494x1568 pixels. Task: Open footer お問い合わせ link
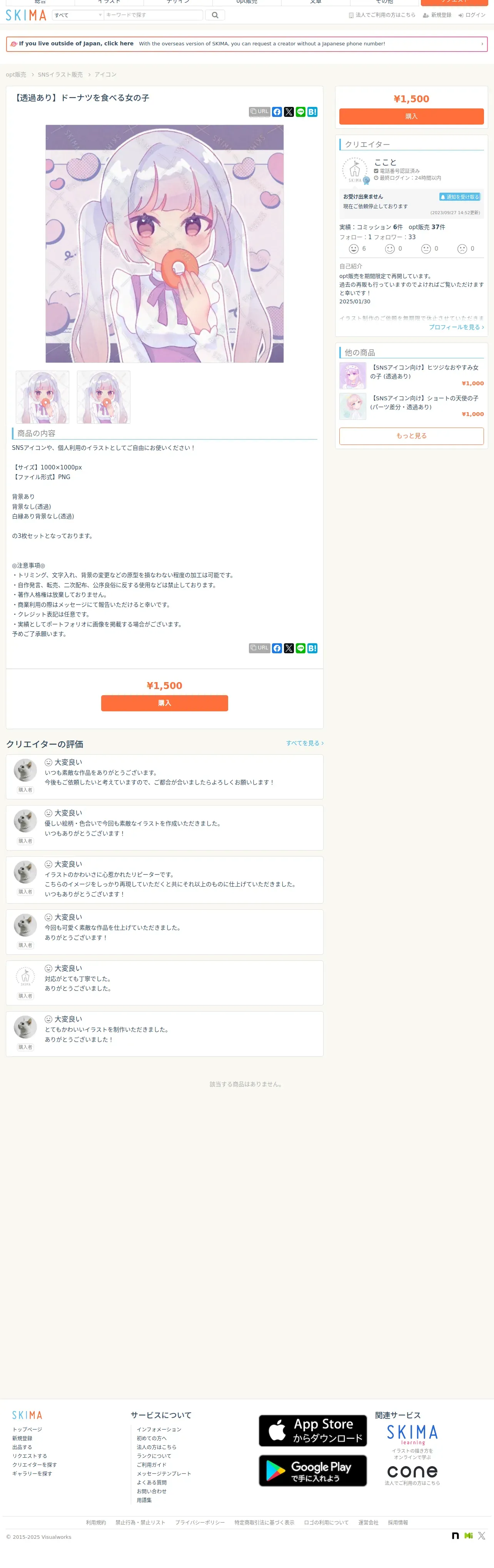(x=151, y=1491)
